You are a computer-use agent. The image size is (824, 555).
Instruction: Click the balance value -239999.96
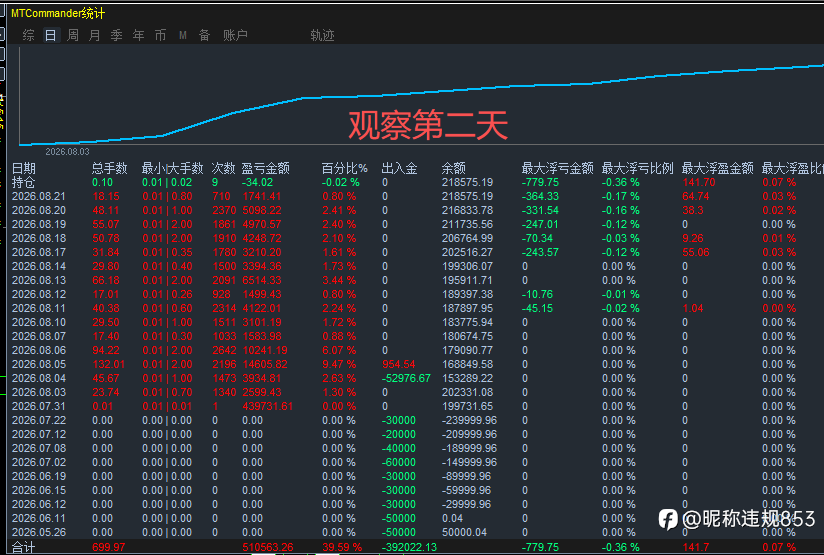tap(469, 420)
